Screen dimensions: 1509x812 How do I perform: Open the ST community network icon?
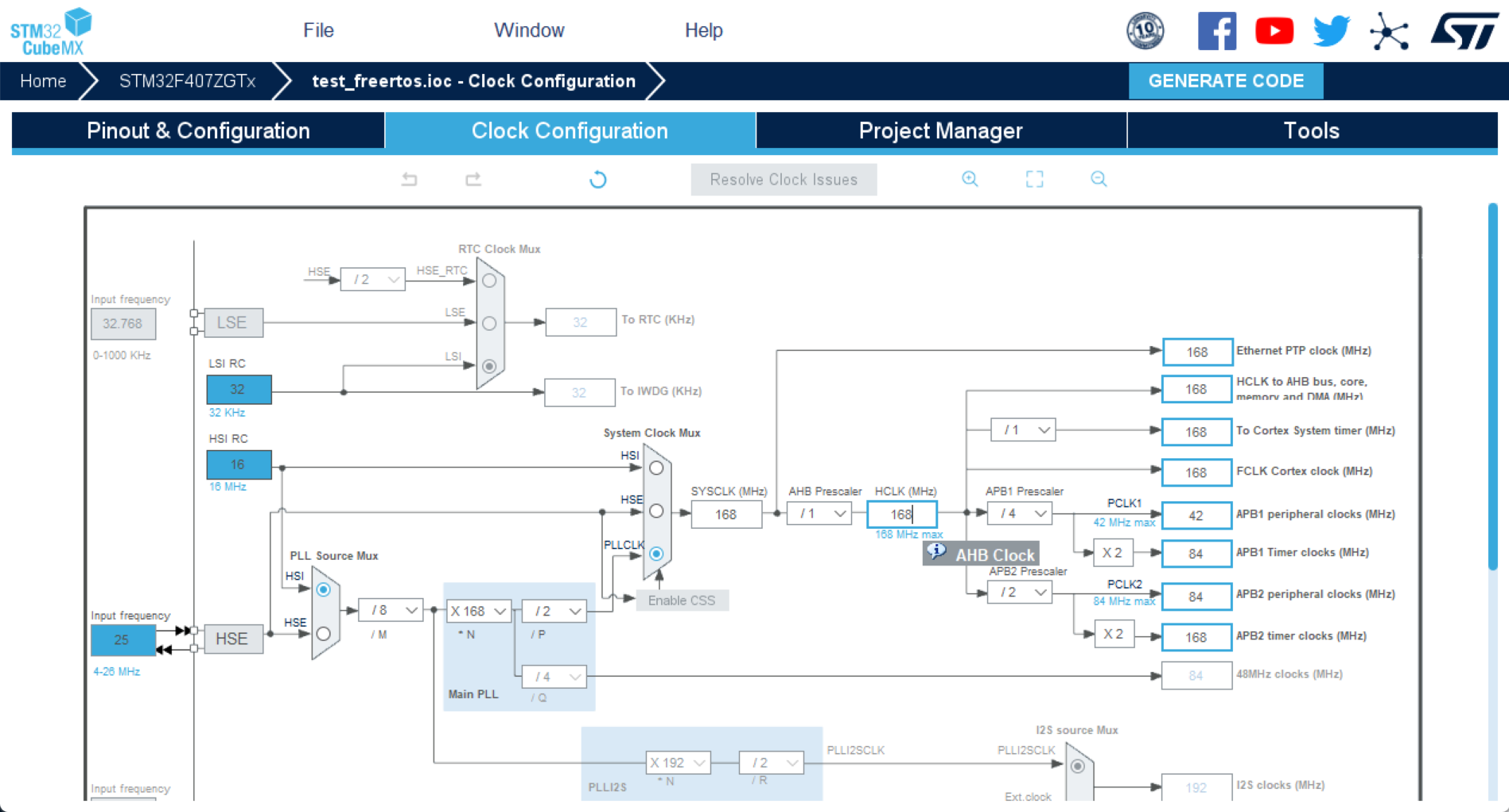tap(1390, 32)
